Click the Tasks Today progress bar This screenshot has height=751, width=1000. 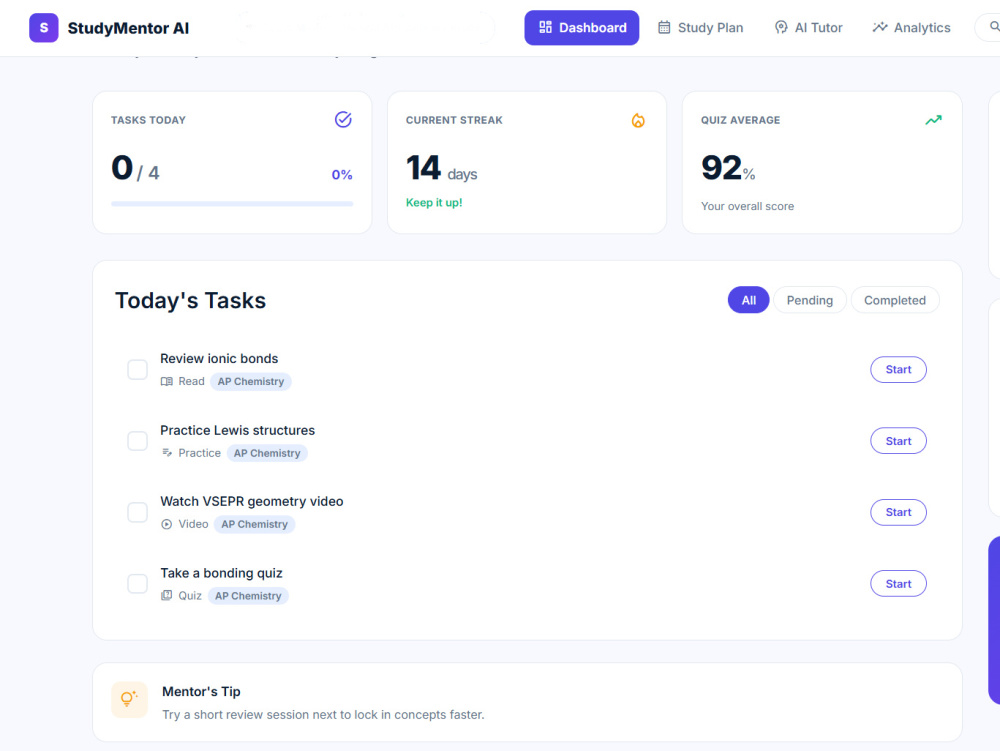[232, 204]
